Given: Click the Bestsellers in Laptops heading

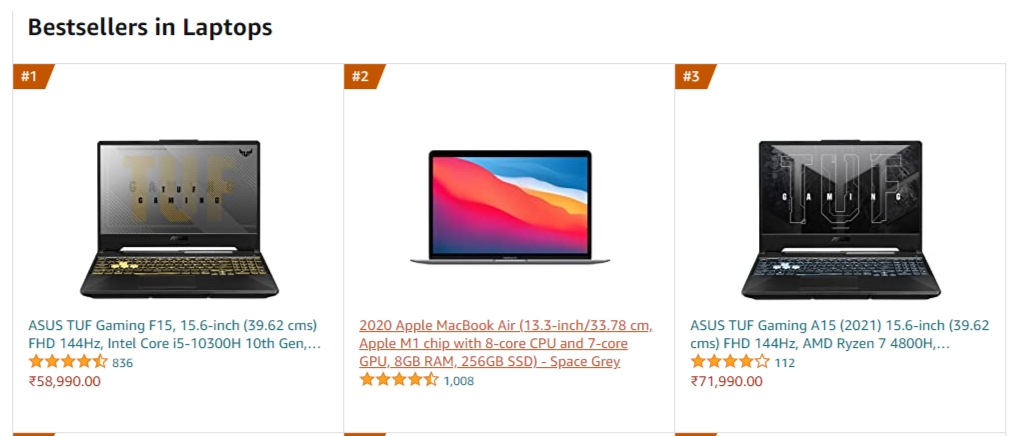Looking at the screenshot, I should 150,27.
